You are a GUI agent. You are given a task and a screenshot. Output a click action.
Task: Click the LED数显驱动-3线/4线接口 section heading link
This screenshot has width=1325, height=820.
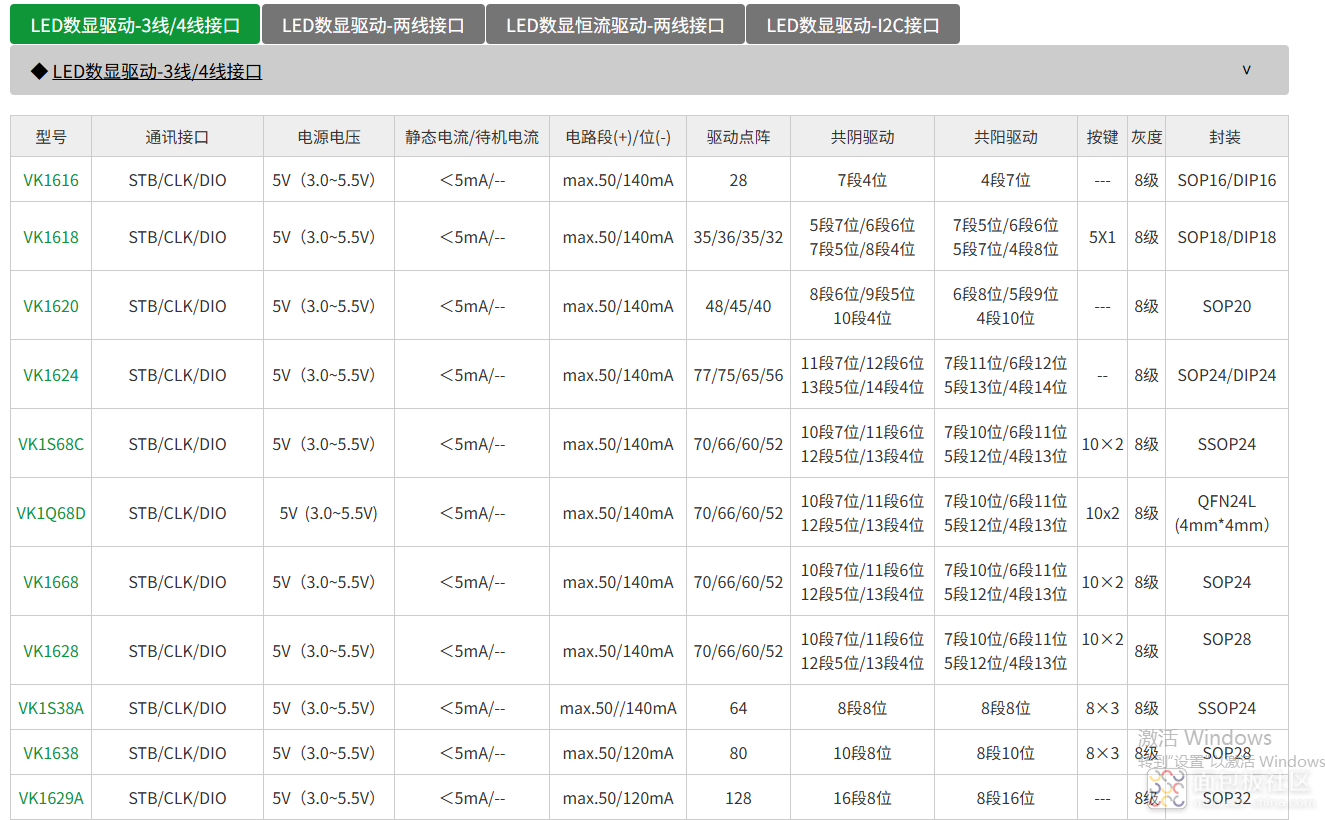[157, 71]
